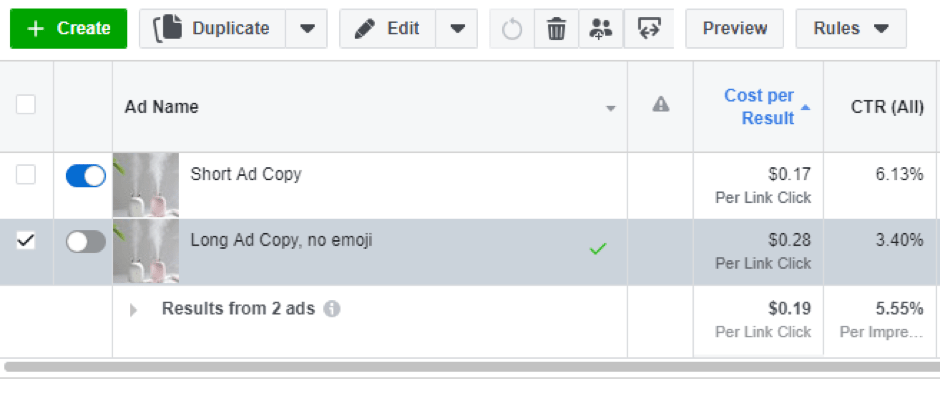Click the horizontal scrollbar below the table

(470, 367)
